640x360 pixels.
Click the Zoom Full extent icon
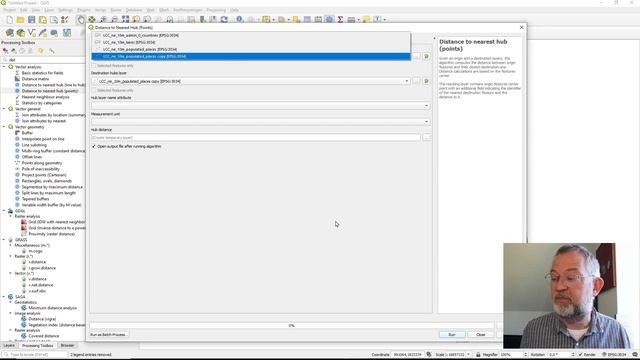(125, 20)
